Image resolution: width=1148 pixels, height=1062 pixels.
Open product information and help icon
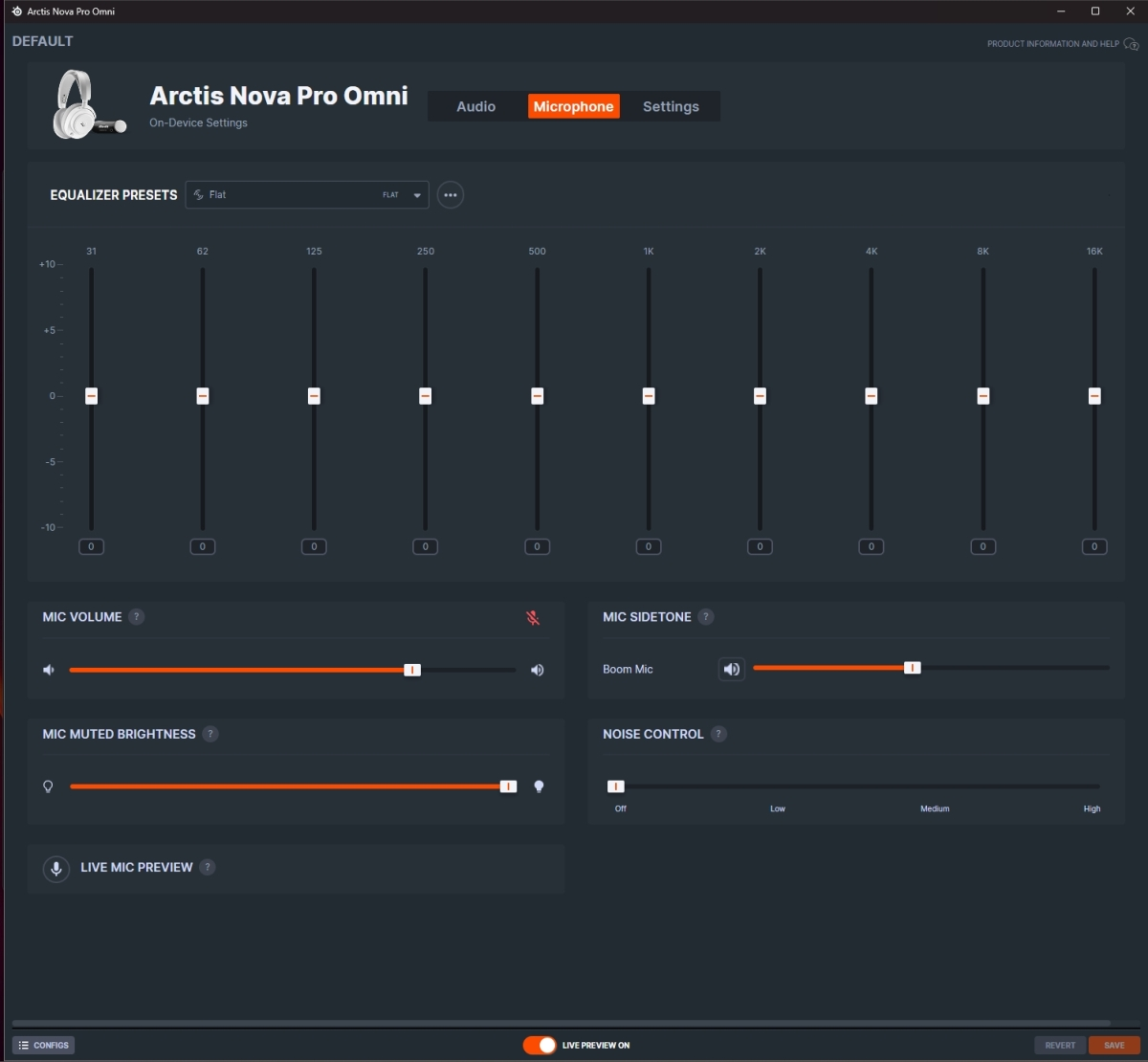coord(1132,44)
